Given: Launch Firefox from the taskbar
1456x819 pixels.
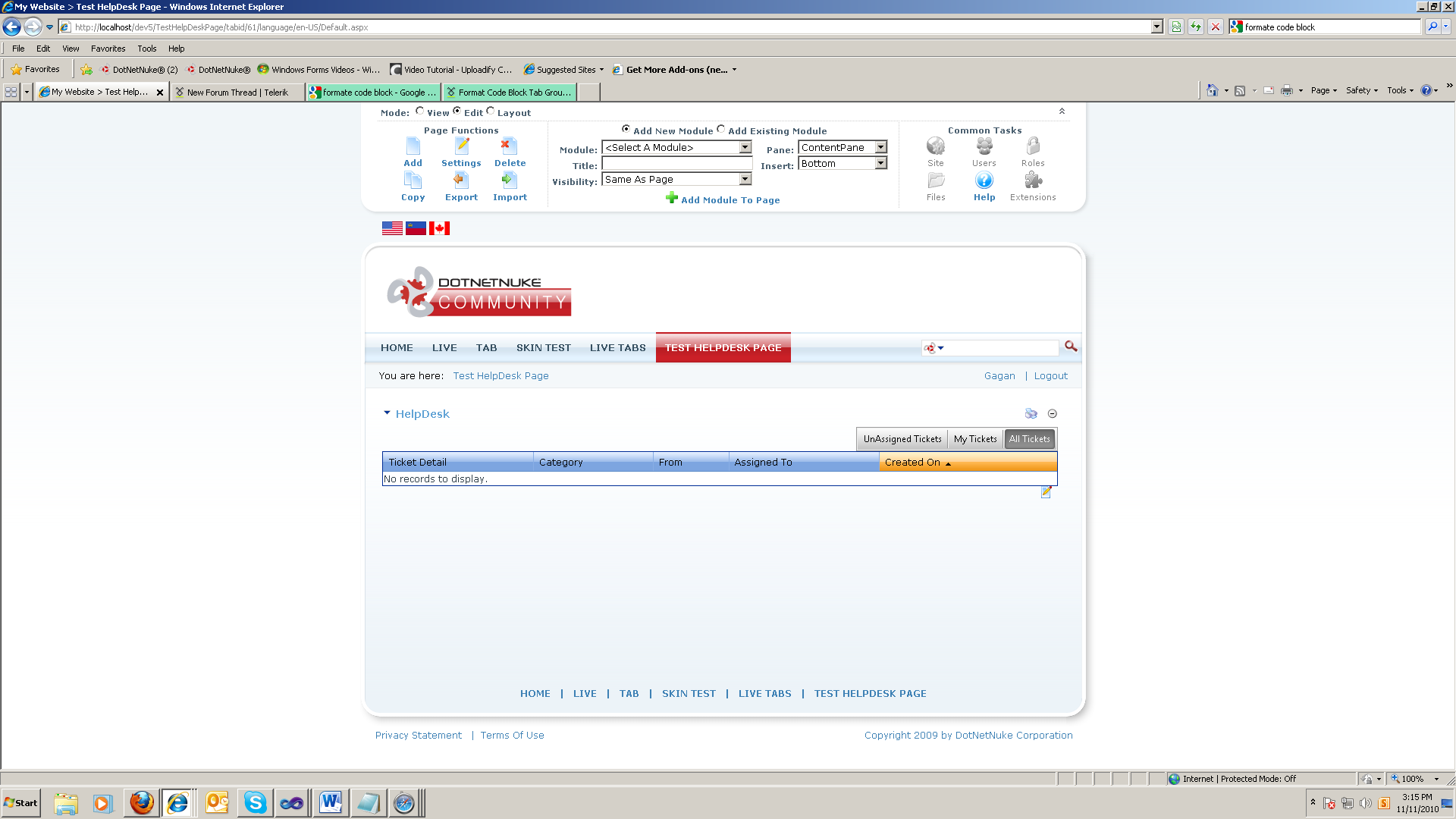Looking at the screenshot, I should point(142,802).
